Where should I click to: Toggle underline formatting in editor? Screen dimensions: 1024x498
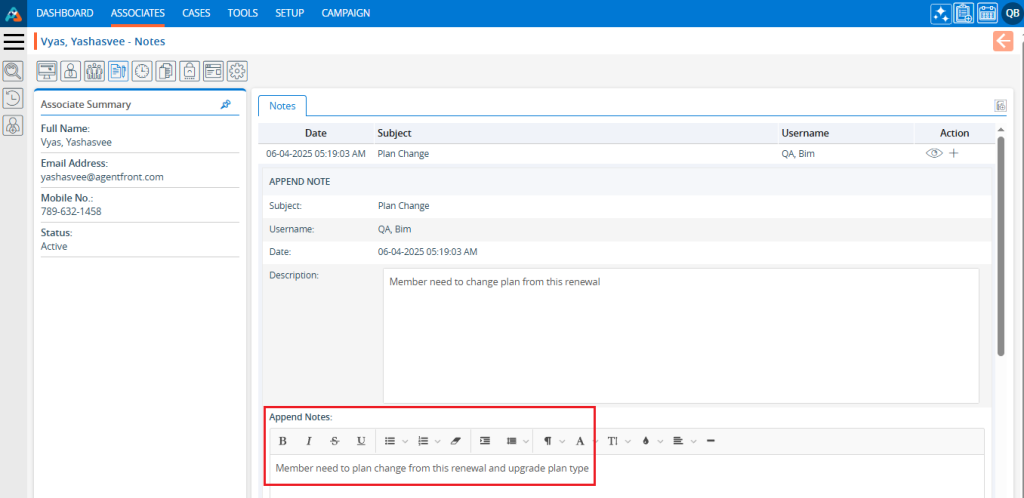tap(361, 441)
